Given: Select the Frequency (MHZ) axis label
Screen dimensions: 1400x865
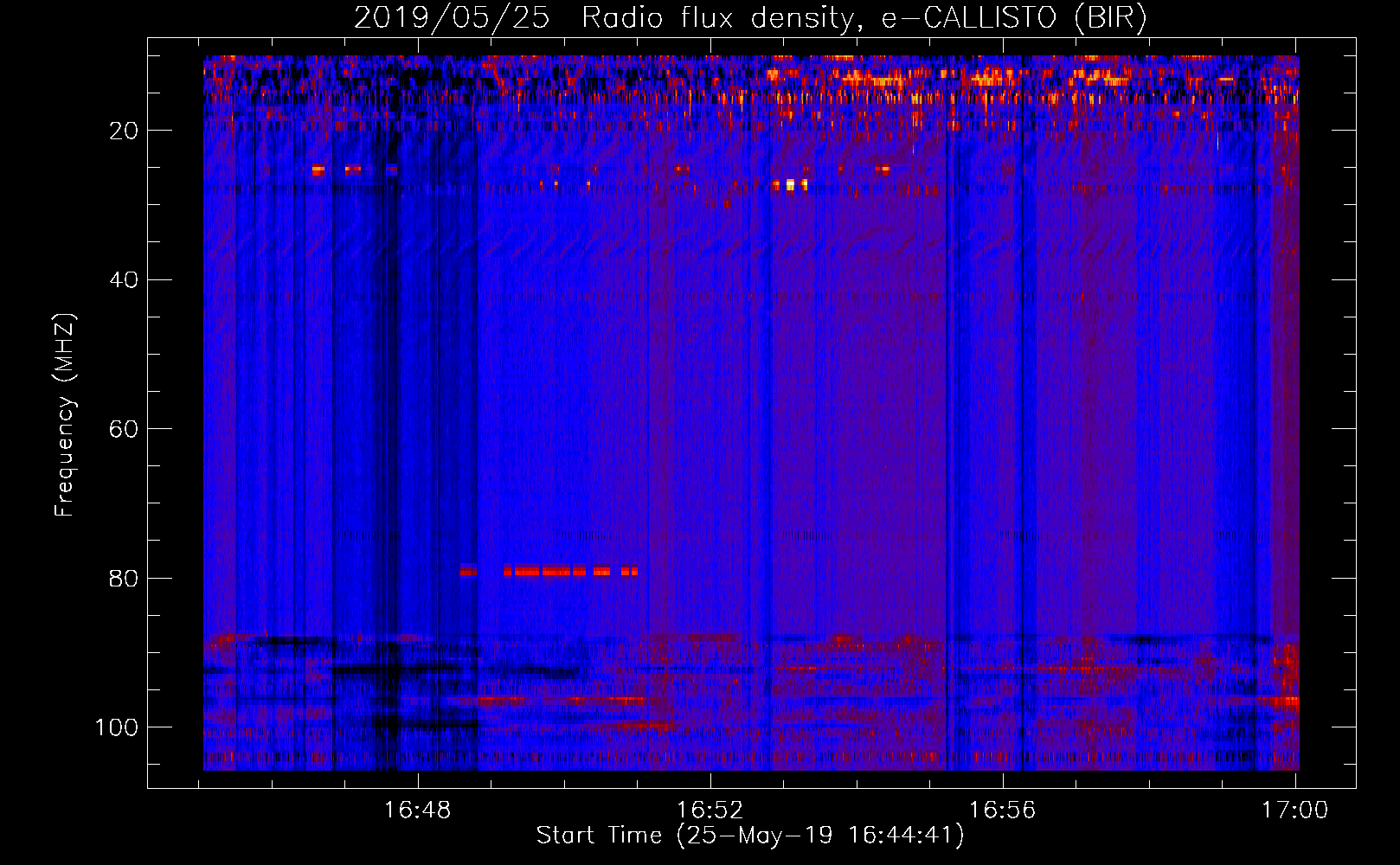Looking at the screenshot, I should tap(65, 415).
